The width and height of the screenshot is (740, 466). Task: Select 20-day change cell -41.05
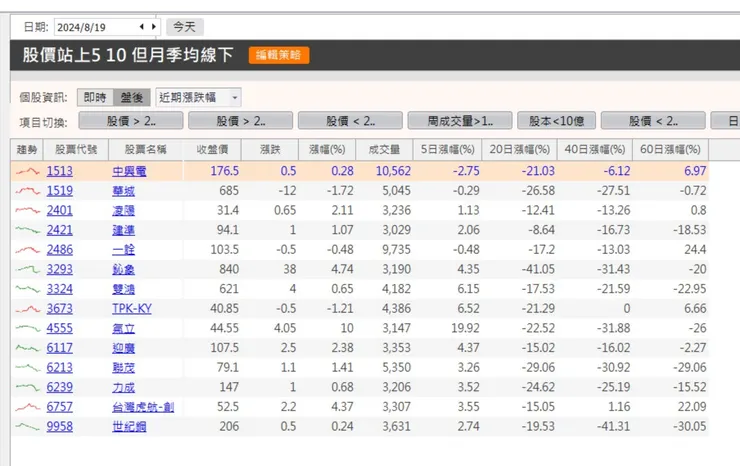[538, 269]
